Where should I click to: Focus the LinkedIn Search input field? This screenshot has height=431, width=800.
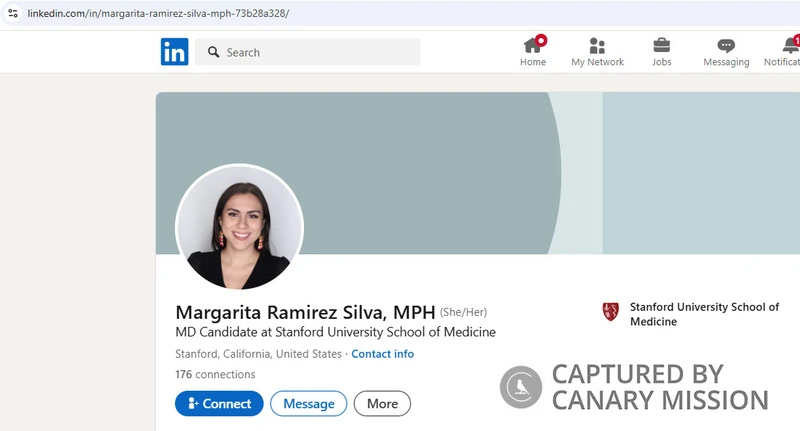(308, 52)
